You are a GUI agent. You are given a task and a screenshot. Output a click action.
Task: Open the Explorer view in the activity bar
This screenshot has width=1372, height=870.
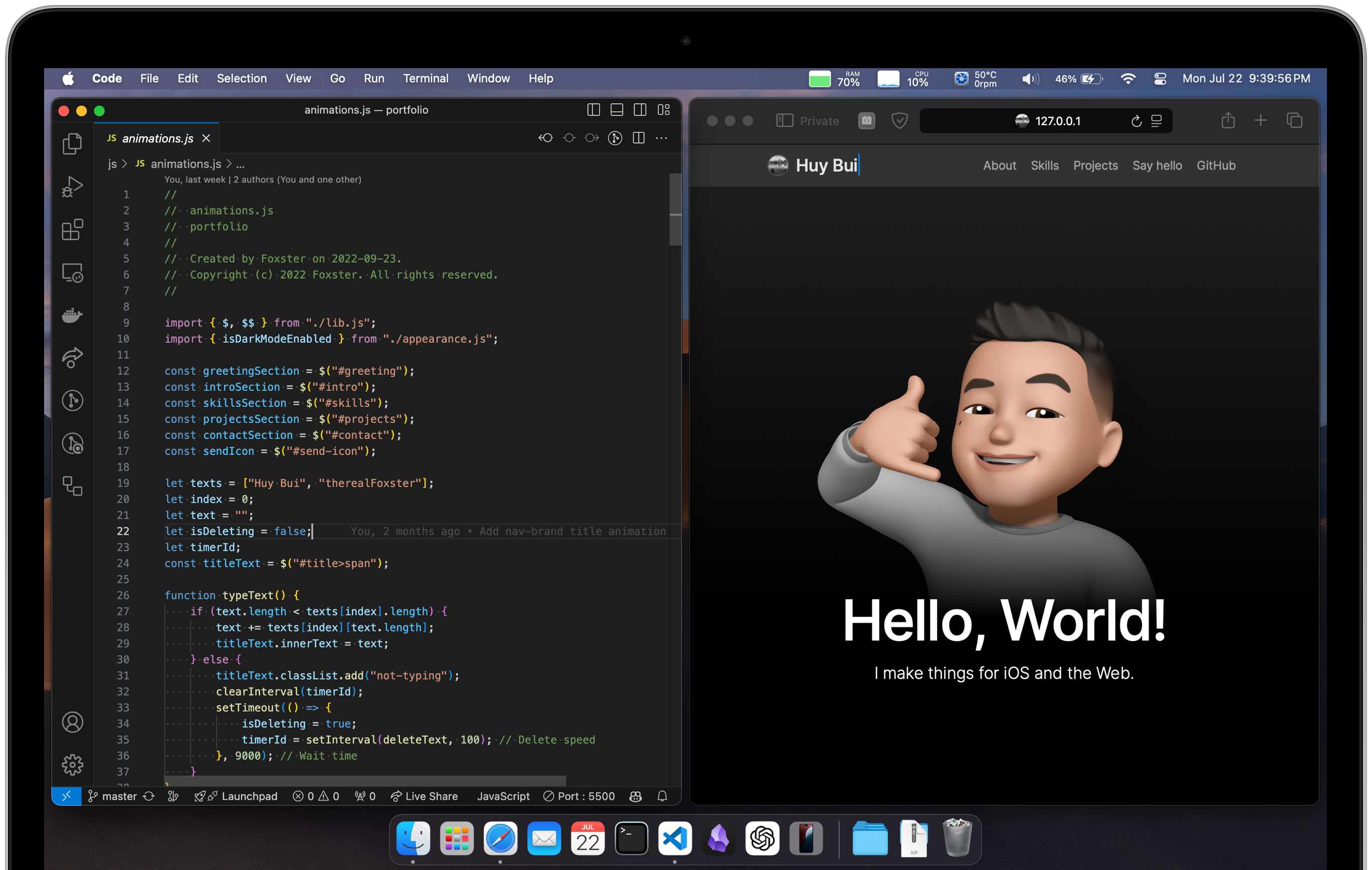(x=72, y=143)
